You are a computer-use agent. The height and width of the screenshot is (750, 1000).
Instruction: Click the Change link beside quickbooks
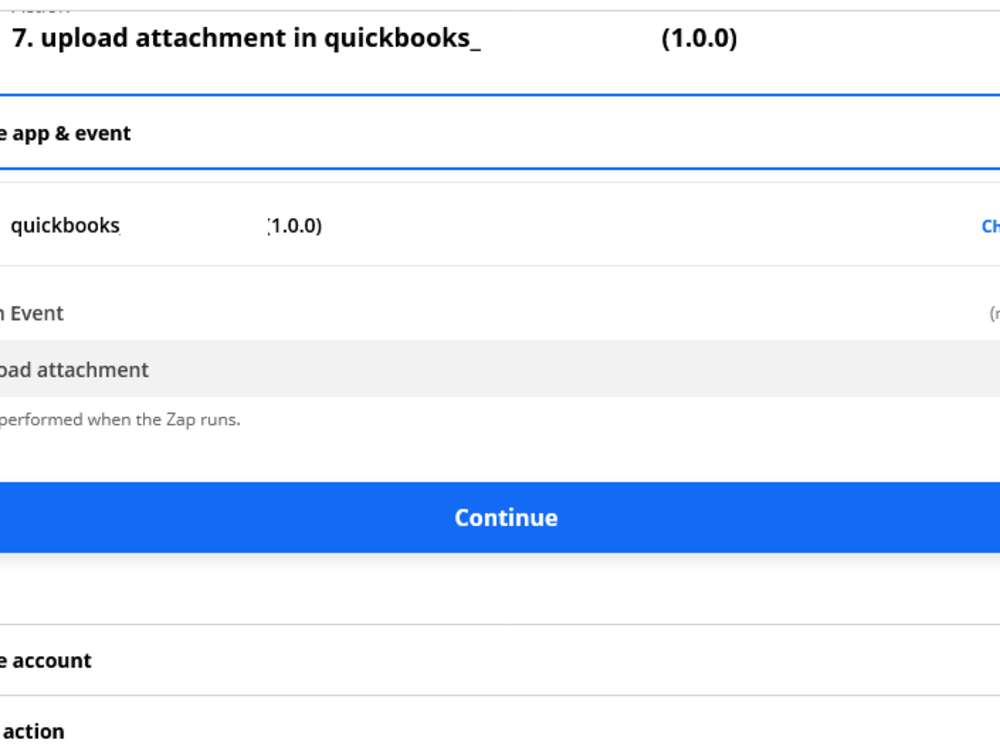coord(990,226)
